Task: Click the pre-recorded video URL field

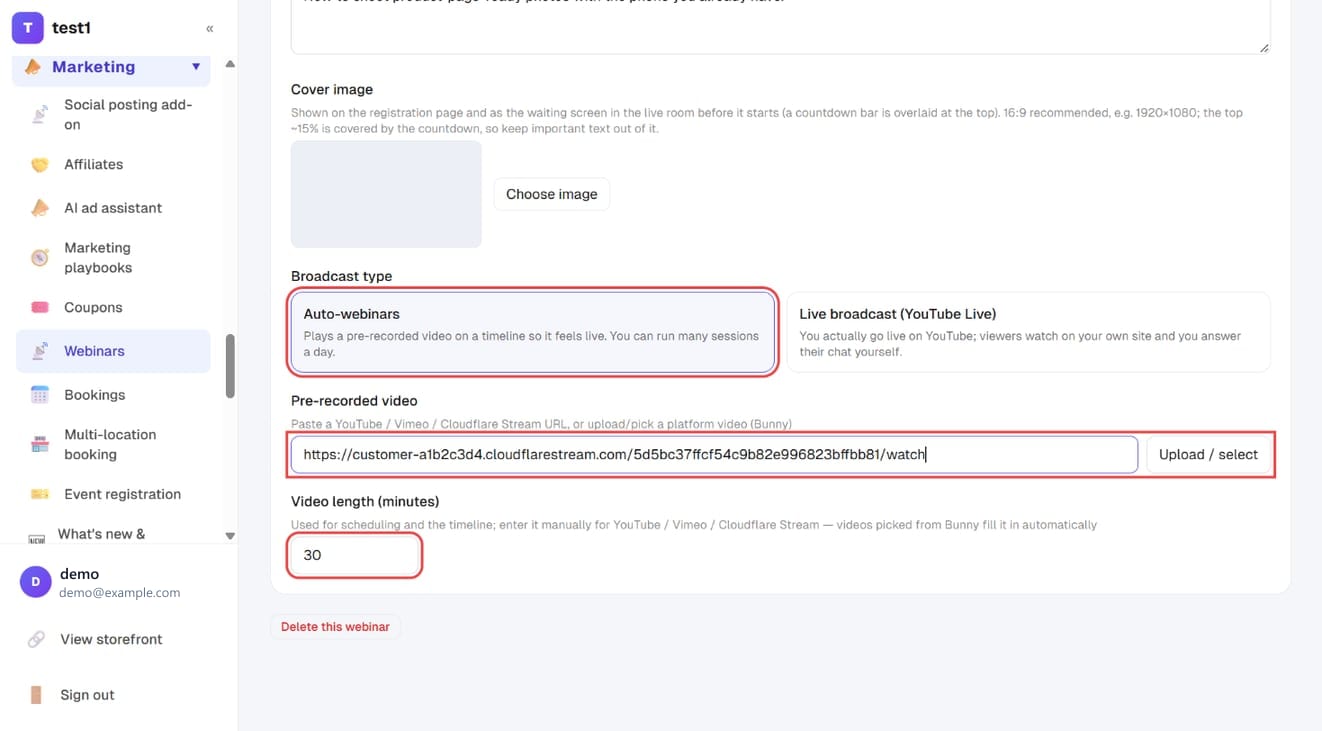Action: 714,454
